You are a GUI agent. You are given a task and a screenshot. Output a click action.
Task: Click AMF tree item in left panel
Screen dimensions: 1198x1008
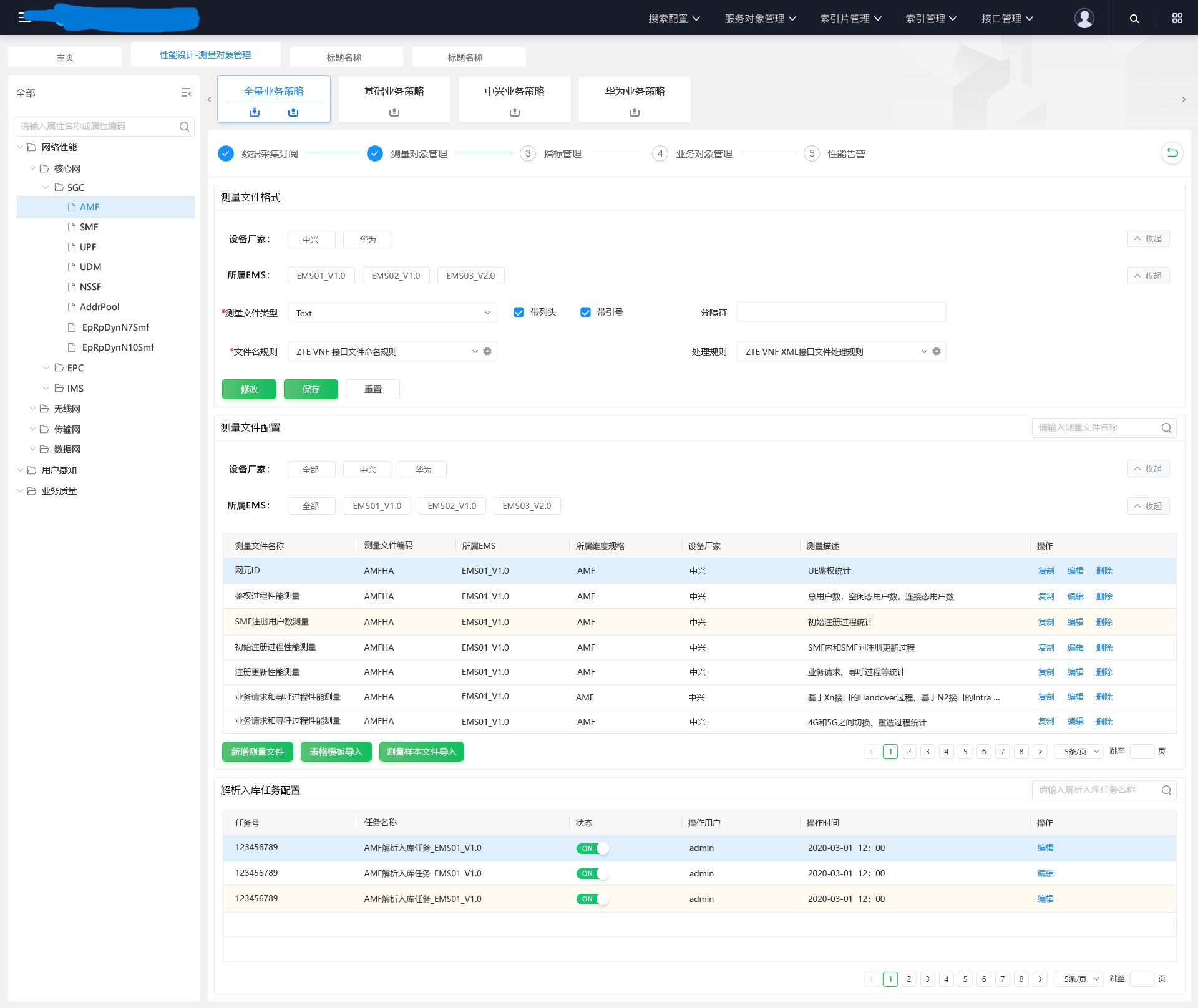(90, 207)
